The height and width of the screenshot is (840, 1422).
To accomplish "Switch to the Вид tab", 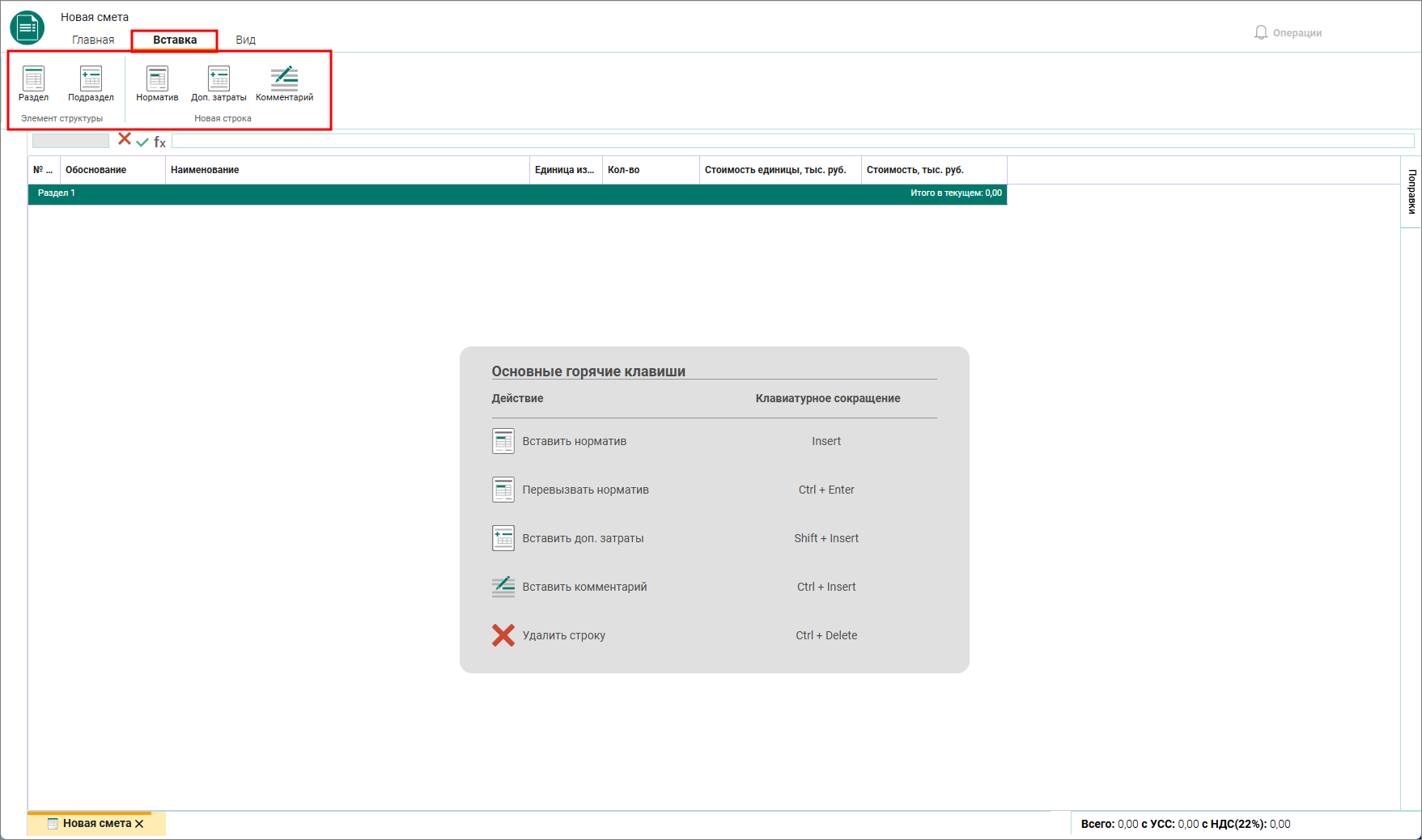I will (245, 40).
